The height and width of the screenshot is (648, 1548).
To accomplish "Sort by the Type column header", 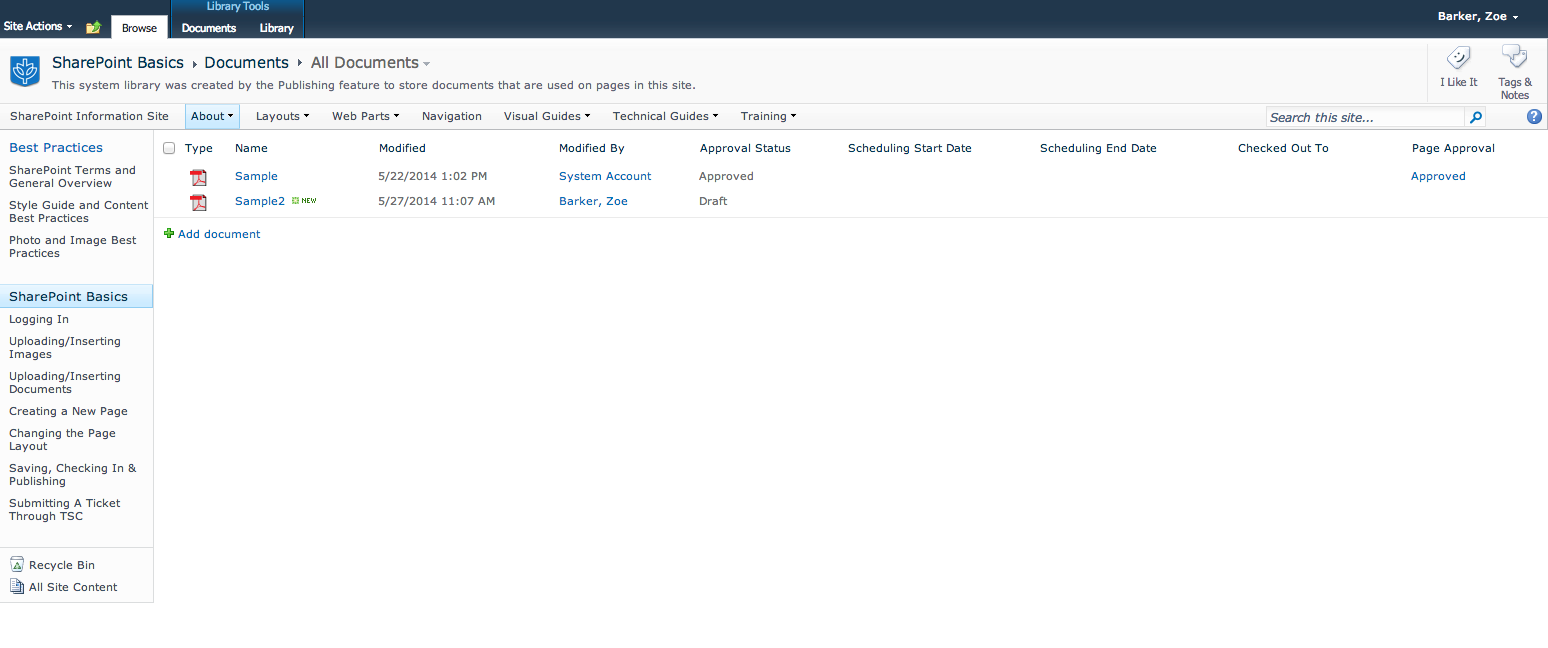I will pos(199,148).
